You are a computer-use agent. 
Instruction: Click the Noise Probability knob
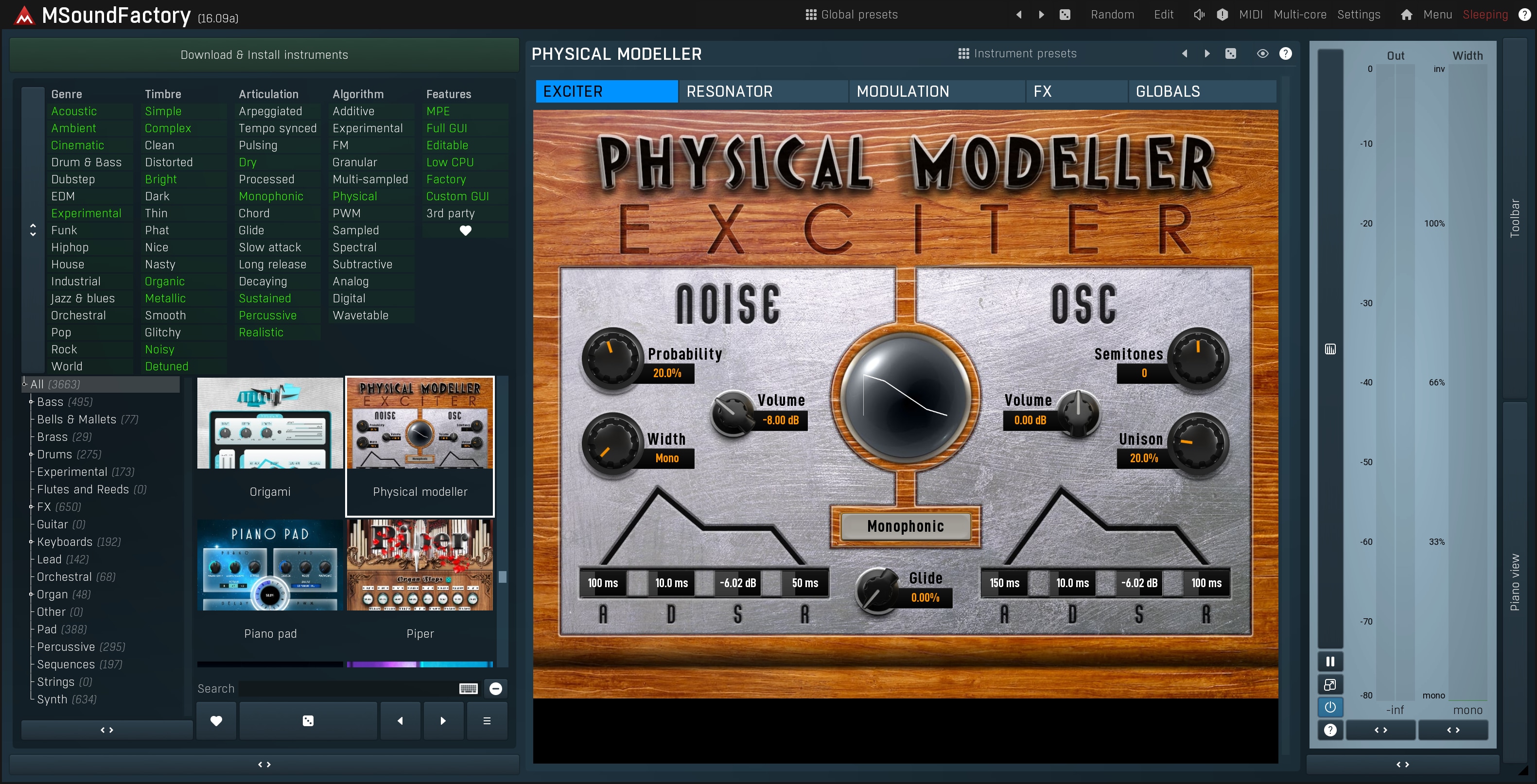pyautogui.click(x=613, y=359)
